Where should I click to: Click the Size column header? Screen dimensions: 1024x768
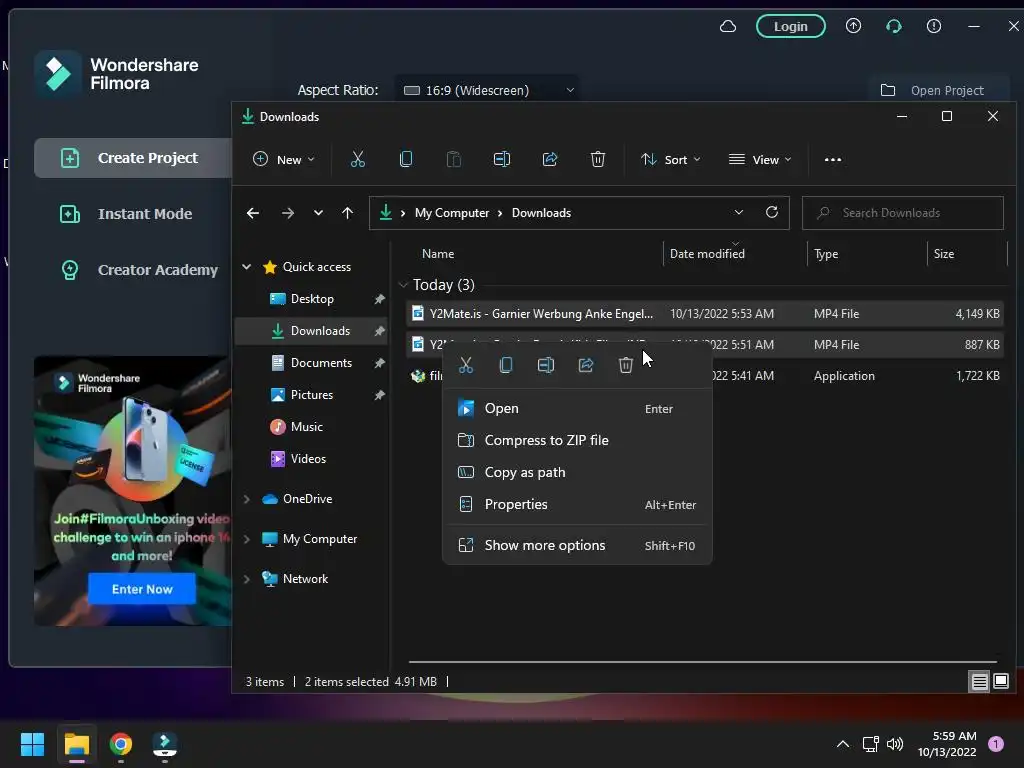944,254
